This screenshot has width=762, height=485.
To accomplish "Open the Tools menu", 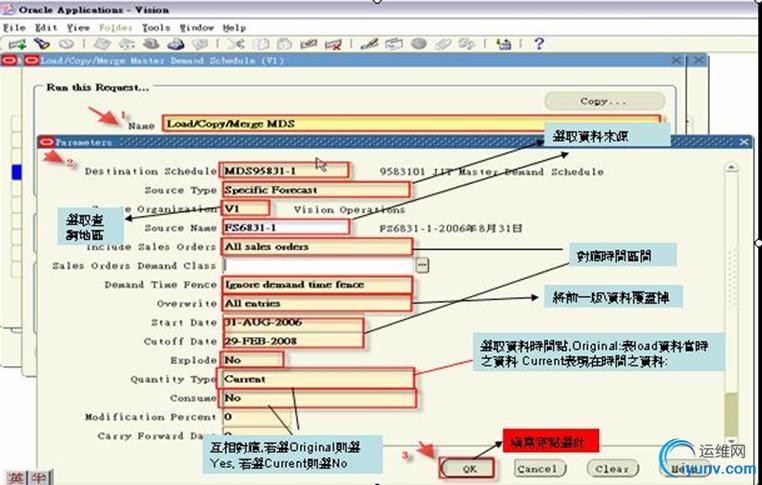I will coord(156,28).
